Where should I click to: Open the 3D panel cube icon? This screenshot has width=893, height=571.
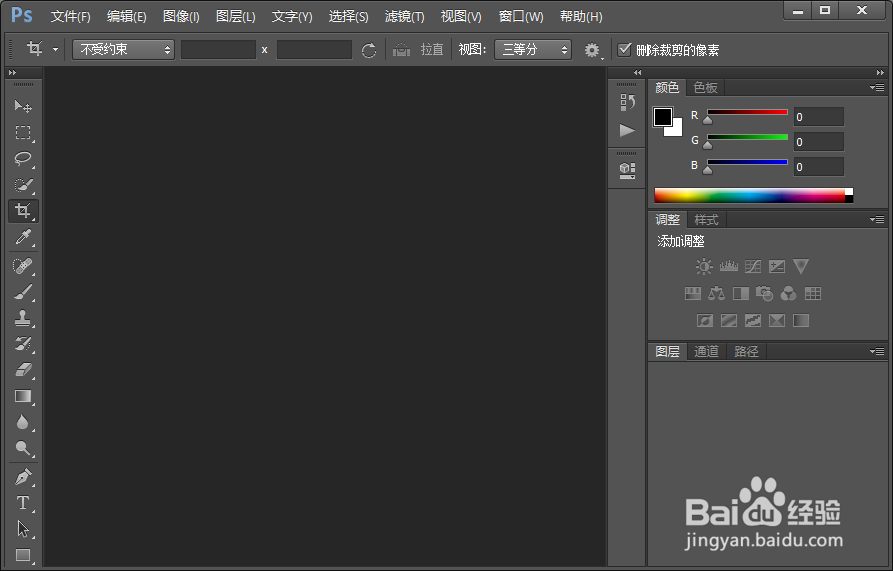click(x=627, y=170)
